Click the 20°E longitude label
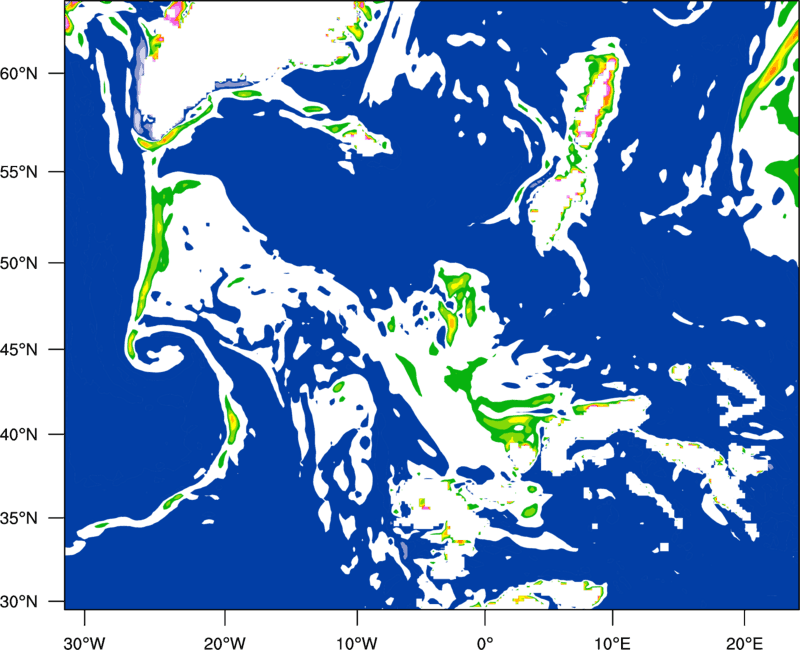Viewport: 800px width, 650px height. click(744, 643)
